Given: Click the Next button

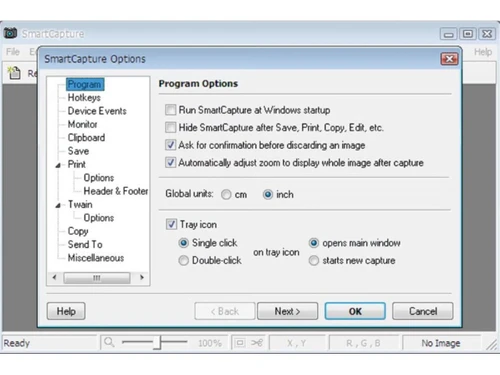Looking at the screenshot, I should click(x=287, y=311).
